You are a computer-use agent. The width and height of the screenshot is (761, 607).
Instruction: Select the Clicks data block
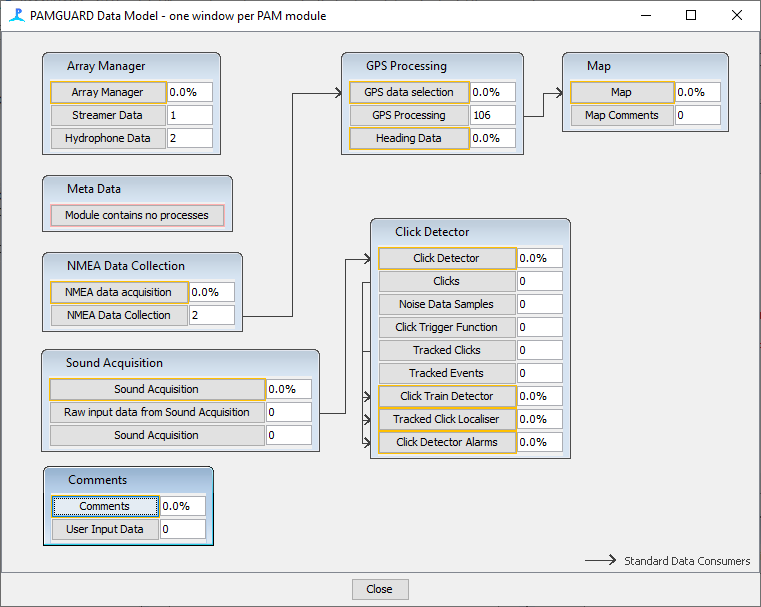(447, 281)
